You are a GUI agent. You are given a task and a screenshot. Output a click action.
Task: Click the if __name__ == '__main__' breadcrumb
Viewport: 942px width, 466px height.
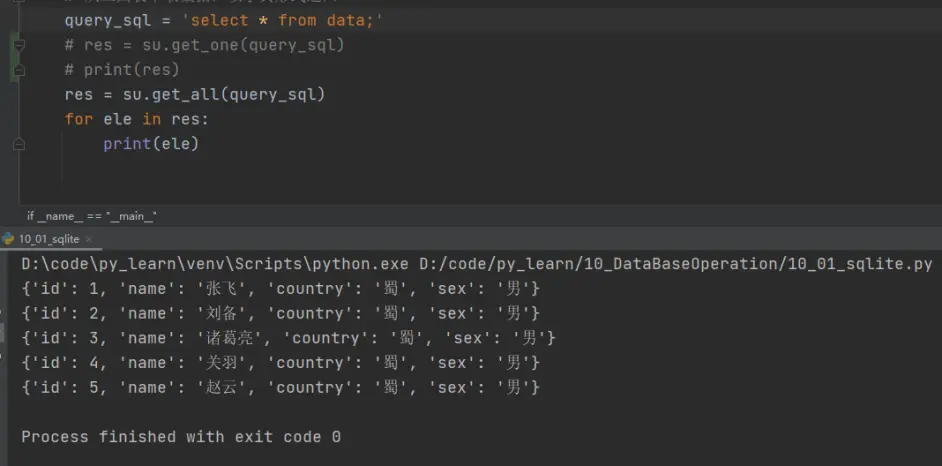[x=92, y=215]
